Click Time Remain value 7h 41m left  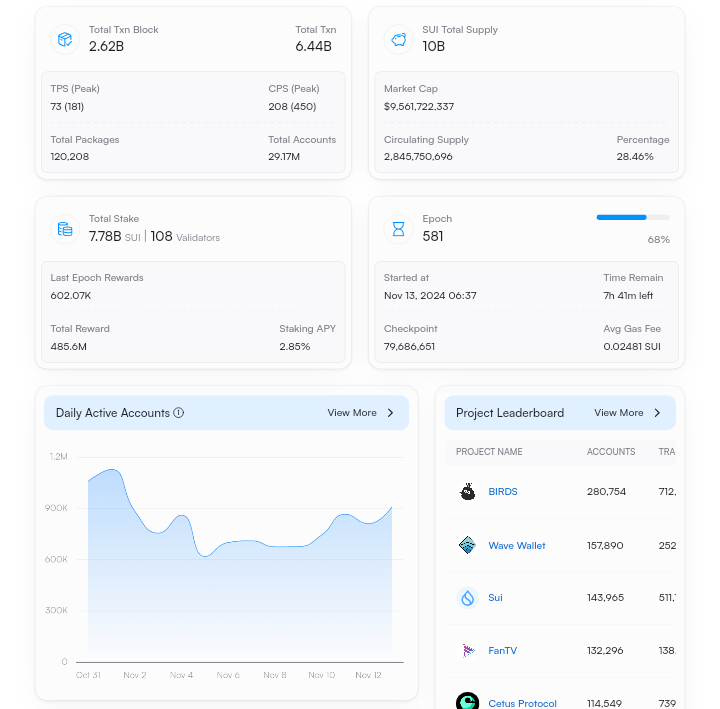[628, 296]
